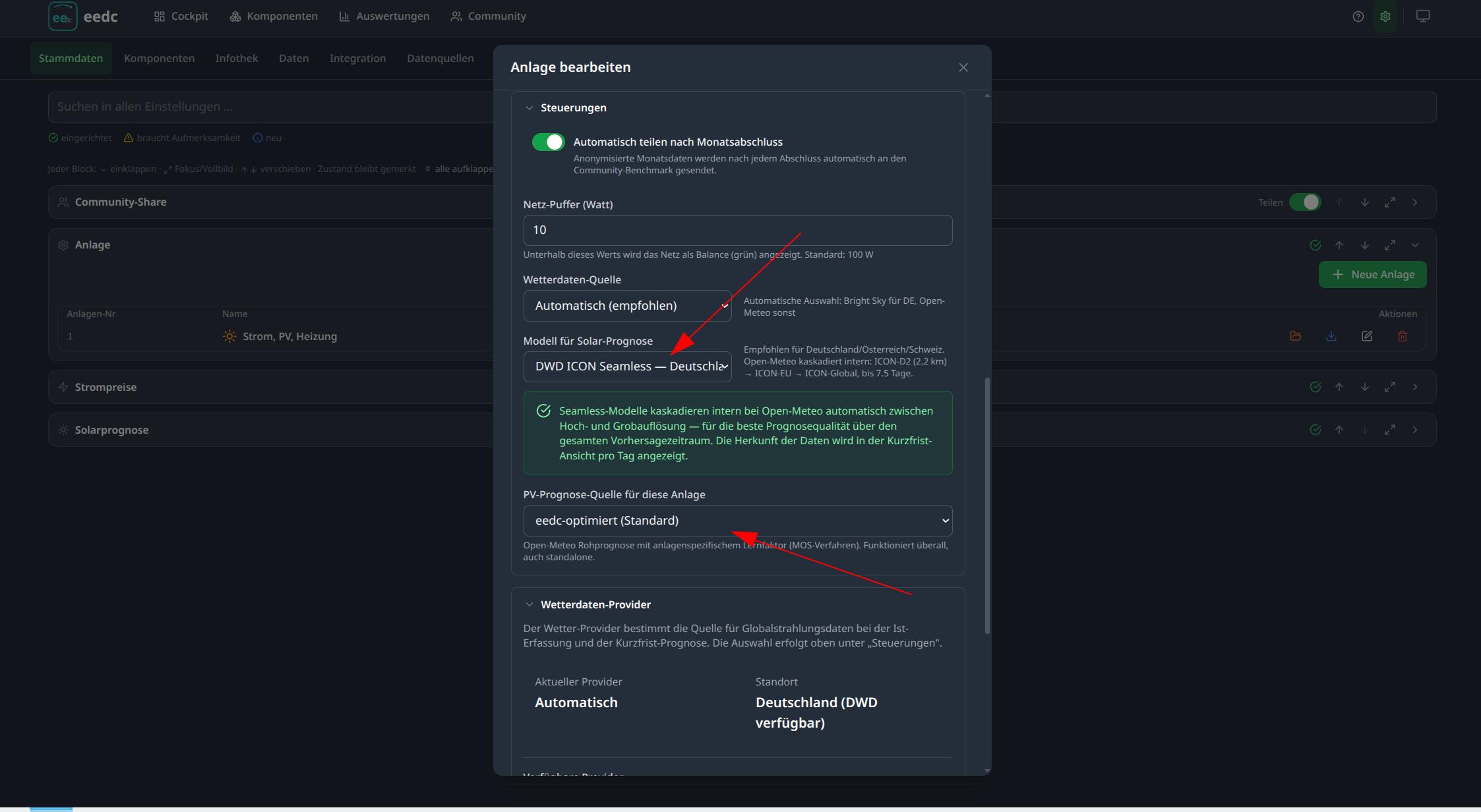This screenshot has height=812, width=1481.
Task: Open the Anlage block in fullscreen focus
Action: (x=1390, y=245)
